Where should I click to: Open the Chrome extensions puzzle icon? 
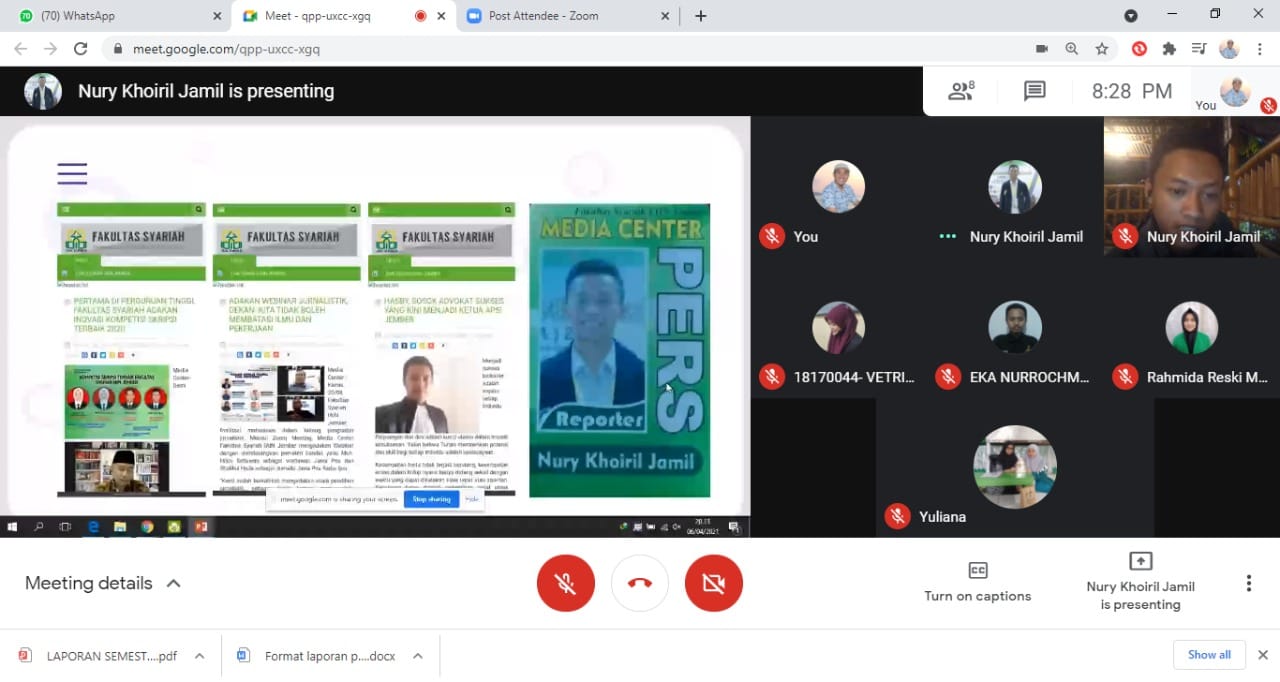click(x=1168, y=49)
